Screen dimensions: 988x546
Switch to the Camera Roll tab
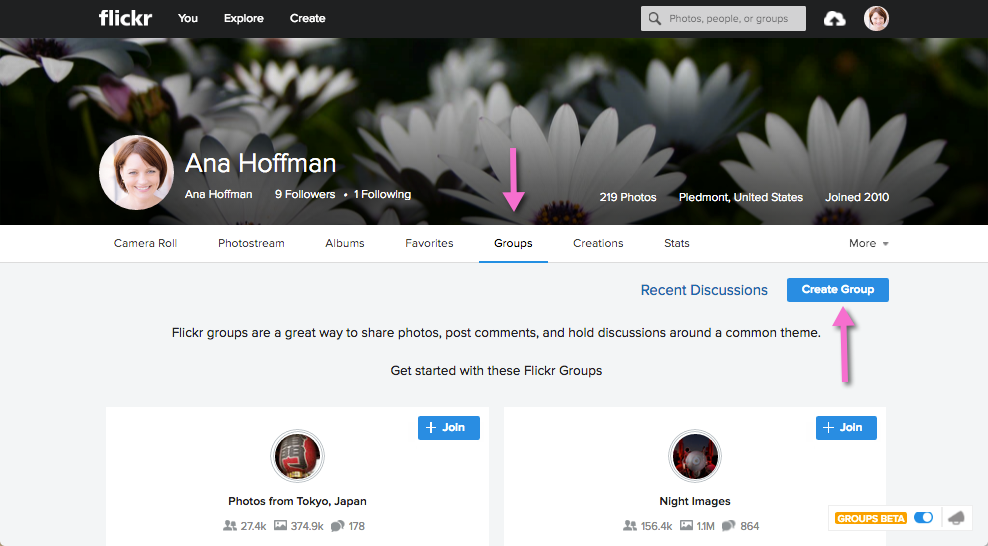click(146, 243)
